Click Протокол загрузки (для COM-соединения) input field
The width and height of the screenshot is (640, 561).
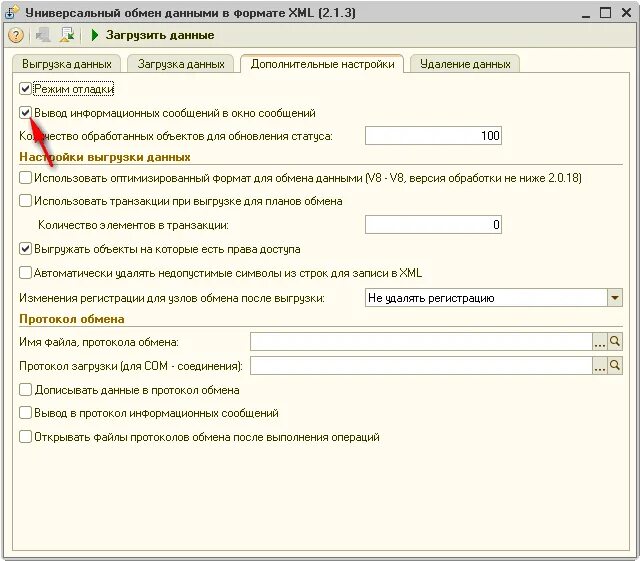click(x=421, y=365)
